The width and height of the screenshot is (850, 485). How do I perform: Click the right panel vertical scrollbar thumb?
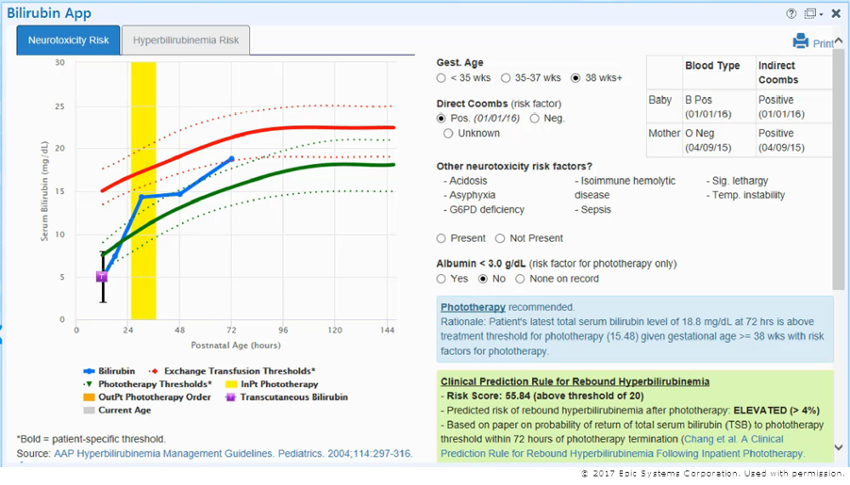coord(839,168)
